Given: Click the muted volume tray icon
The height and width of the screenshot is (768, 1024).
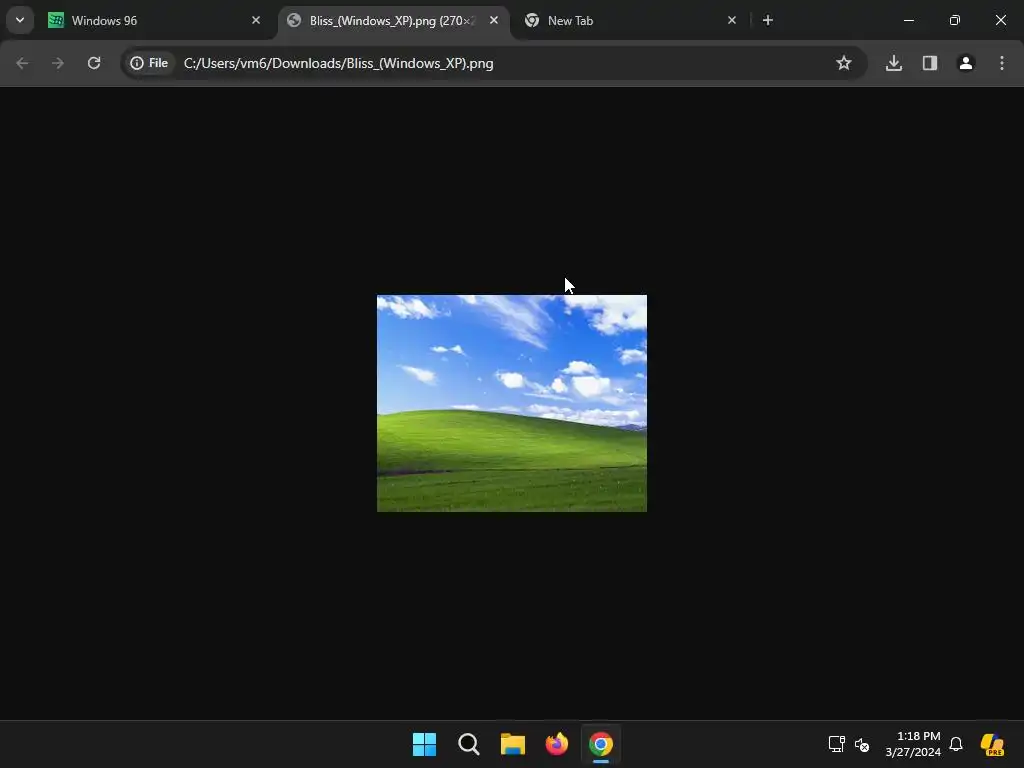Looking at the screenshot, I should click(862, 744).
